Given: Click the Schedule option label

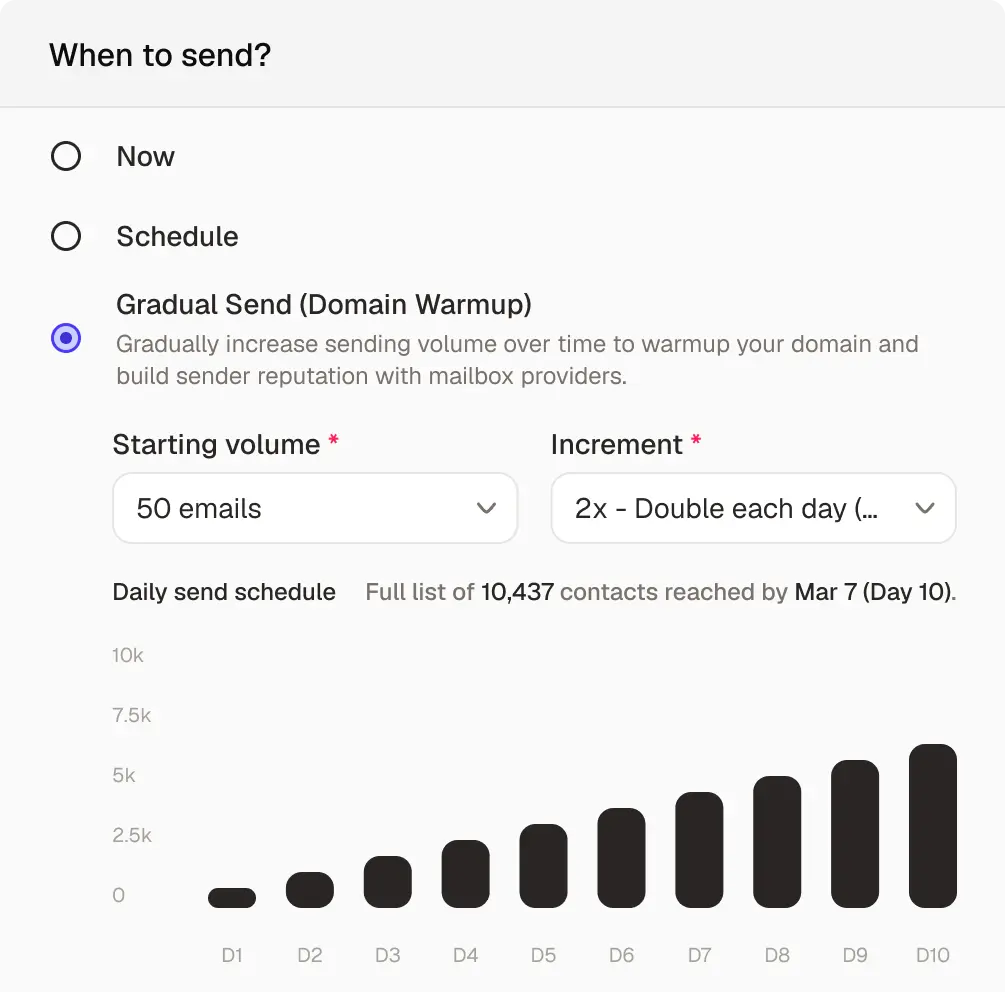Looking at the screenshot, I should click(x=178, y=237).
